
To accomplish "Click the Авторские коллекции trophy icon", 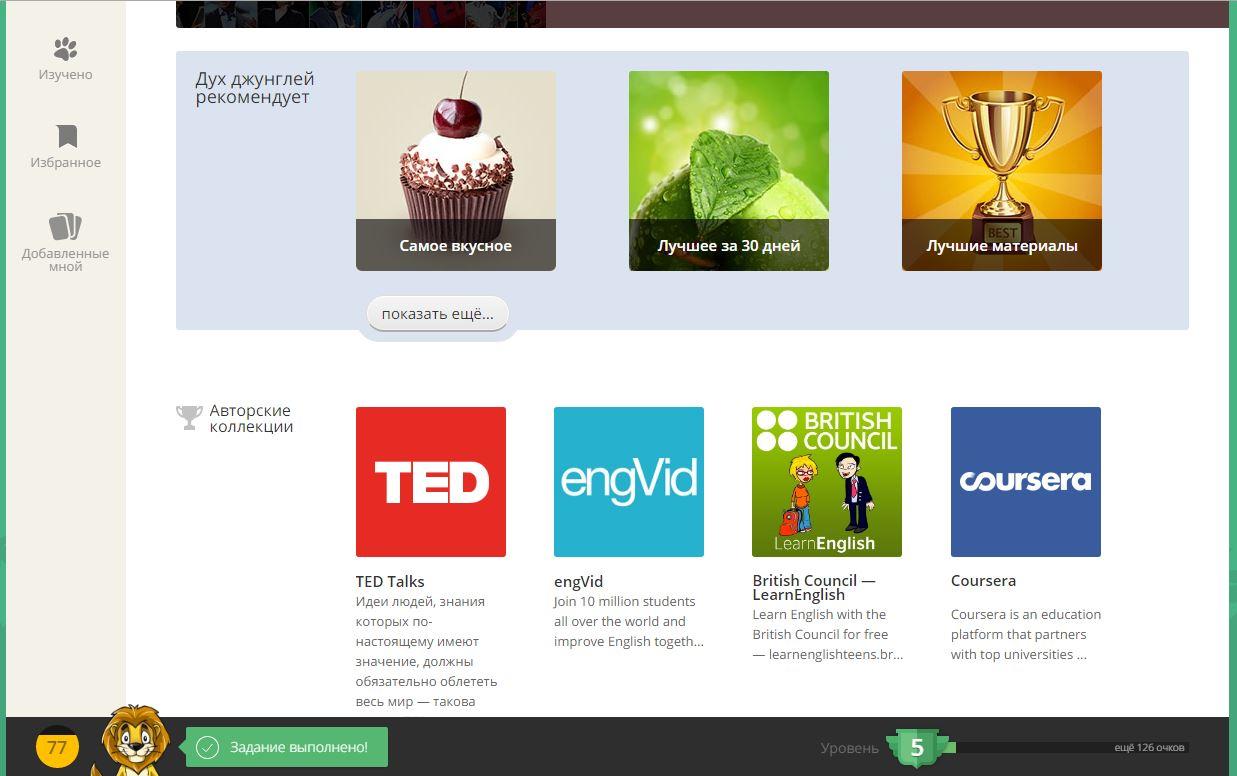I will 189,418.
